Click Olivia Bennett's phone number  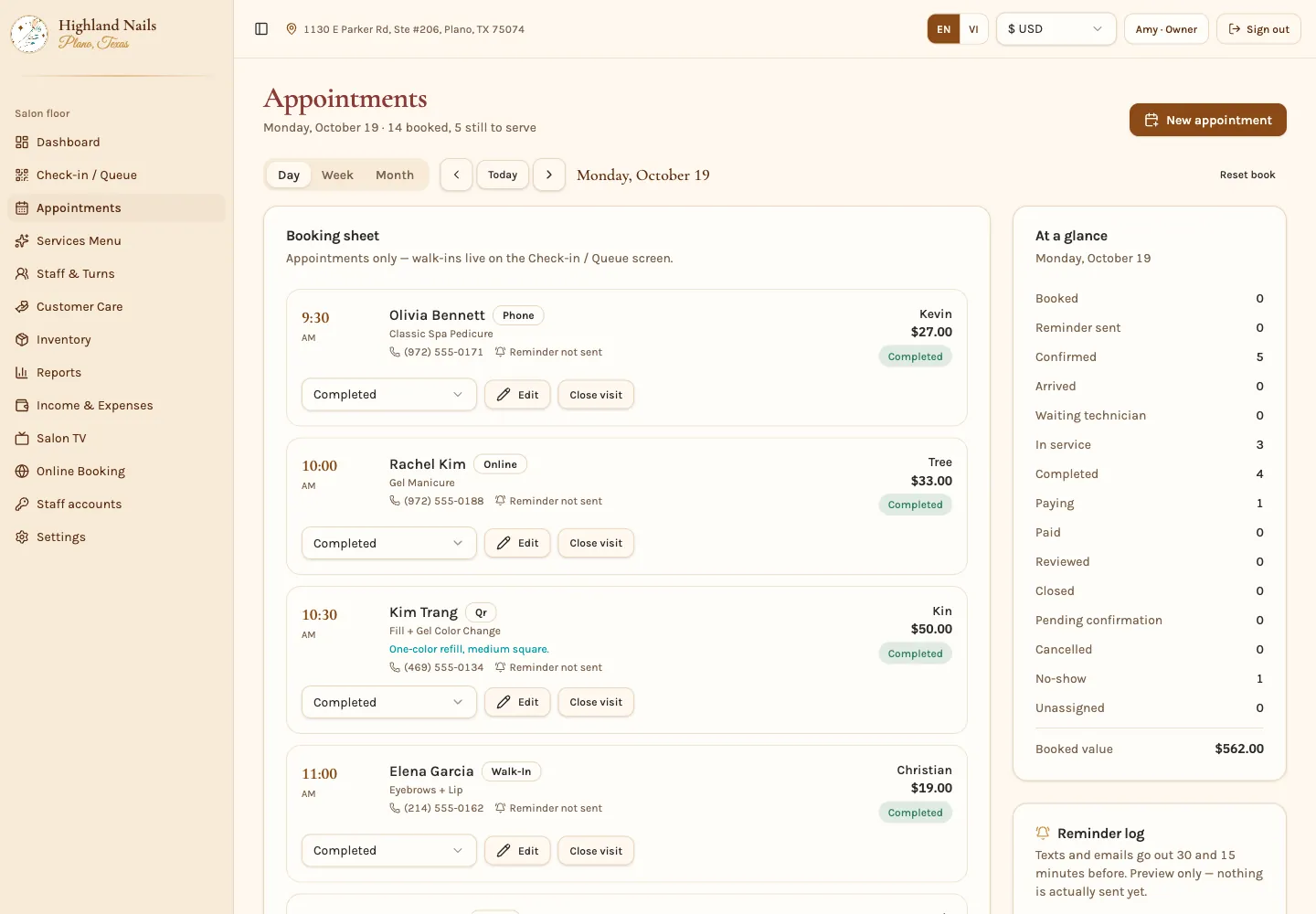click(443, 352)
